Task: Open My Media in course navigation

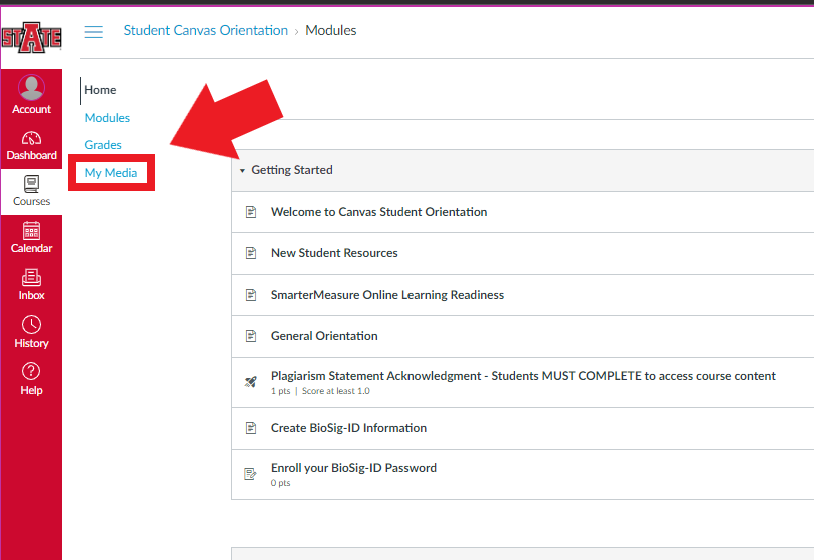Action: [111, 173]
